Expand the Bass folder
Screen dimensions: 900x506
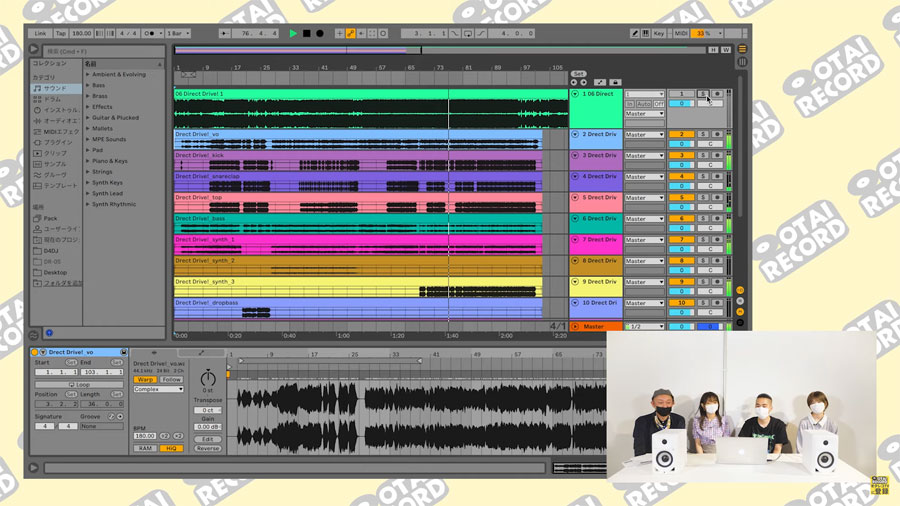click(88, 85)
